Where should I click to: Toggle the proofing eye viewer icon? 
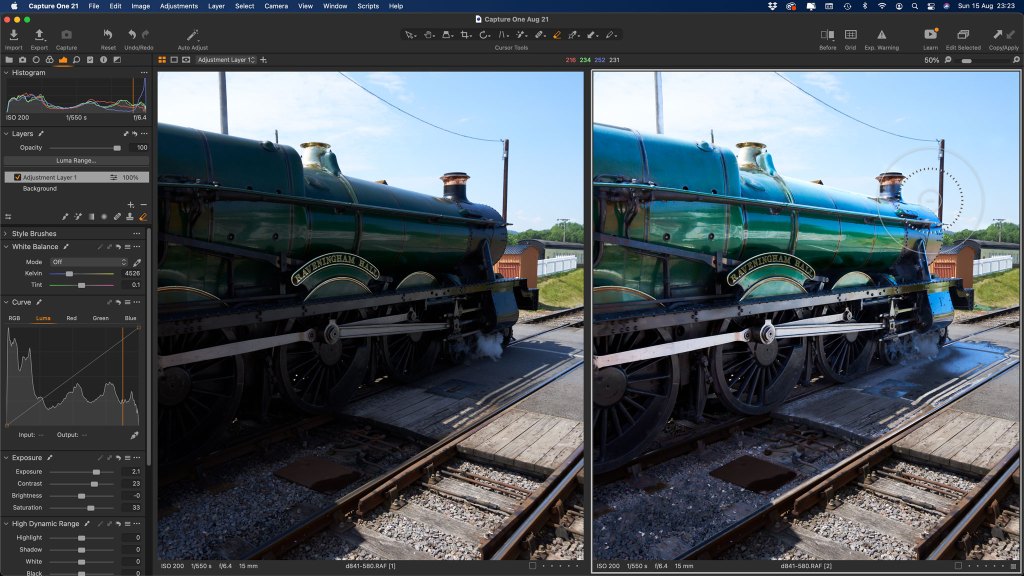tap(186, 60)
